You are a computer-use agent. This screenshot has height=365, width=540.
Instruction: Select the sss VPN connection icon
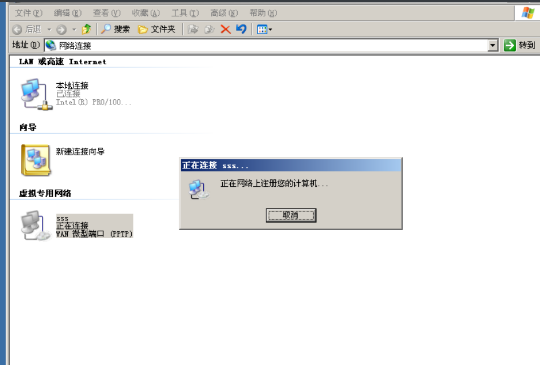[x=35, y=226]
